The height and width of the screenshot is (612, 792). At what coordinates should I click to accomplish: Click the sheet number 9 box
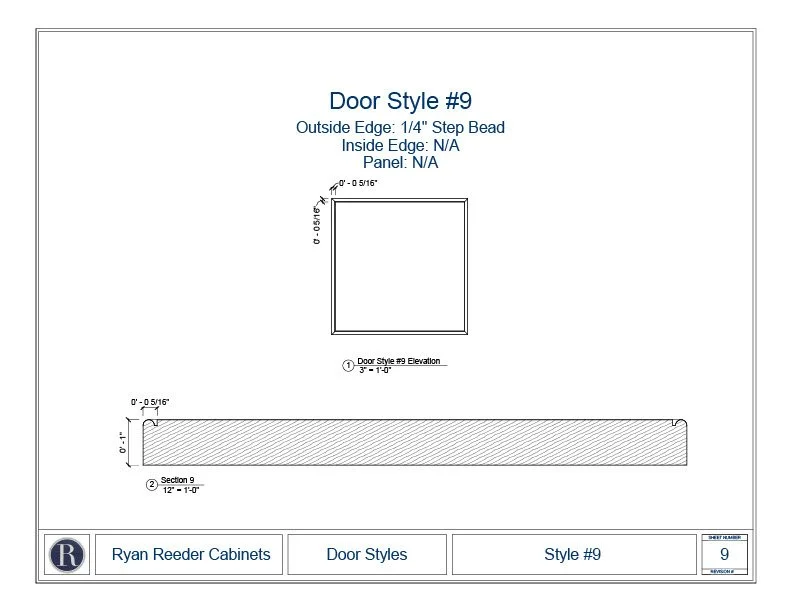(724, 554)
